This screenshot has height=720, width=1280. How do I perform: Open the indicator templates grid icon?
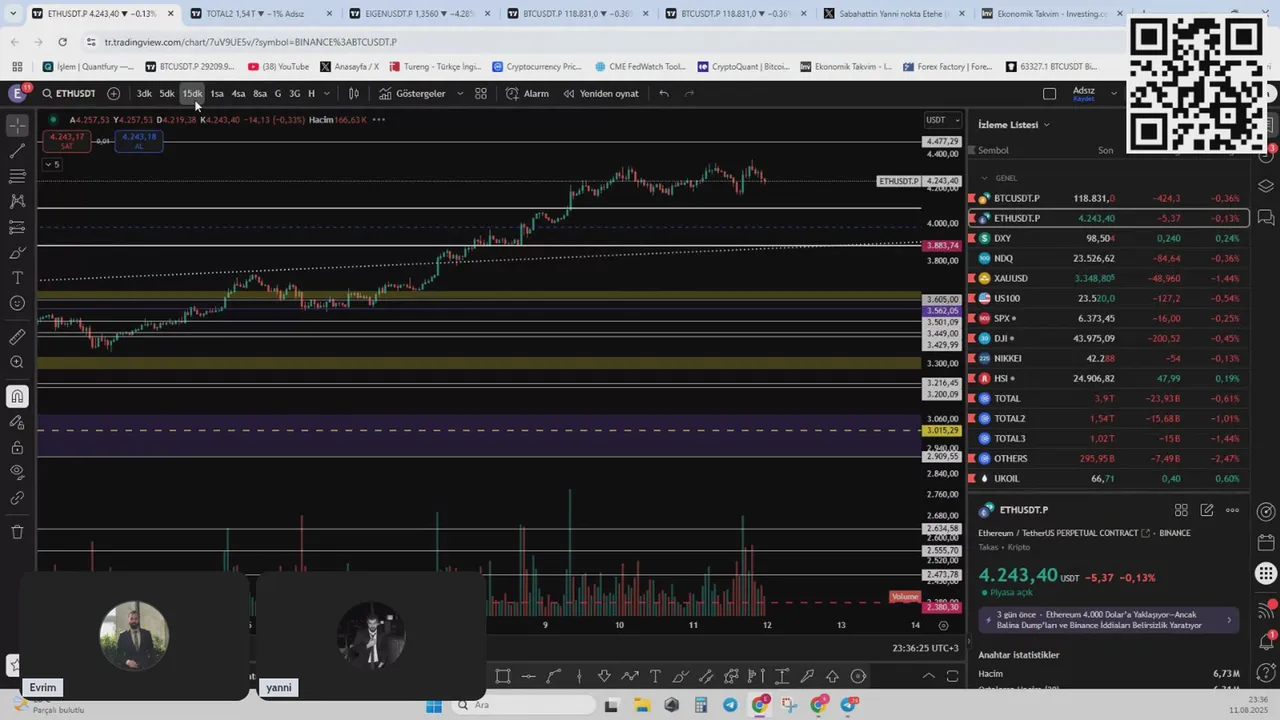coord(481,93)
